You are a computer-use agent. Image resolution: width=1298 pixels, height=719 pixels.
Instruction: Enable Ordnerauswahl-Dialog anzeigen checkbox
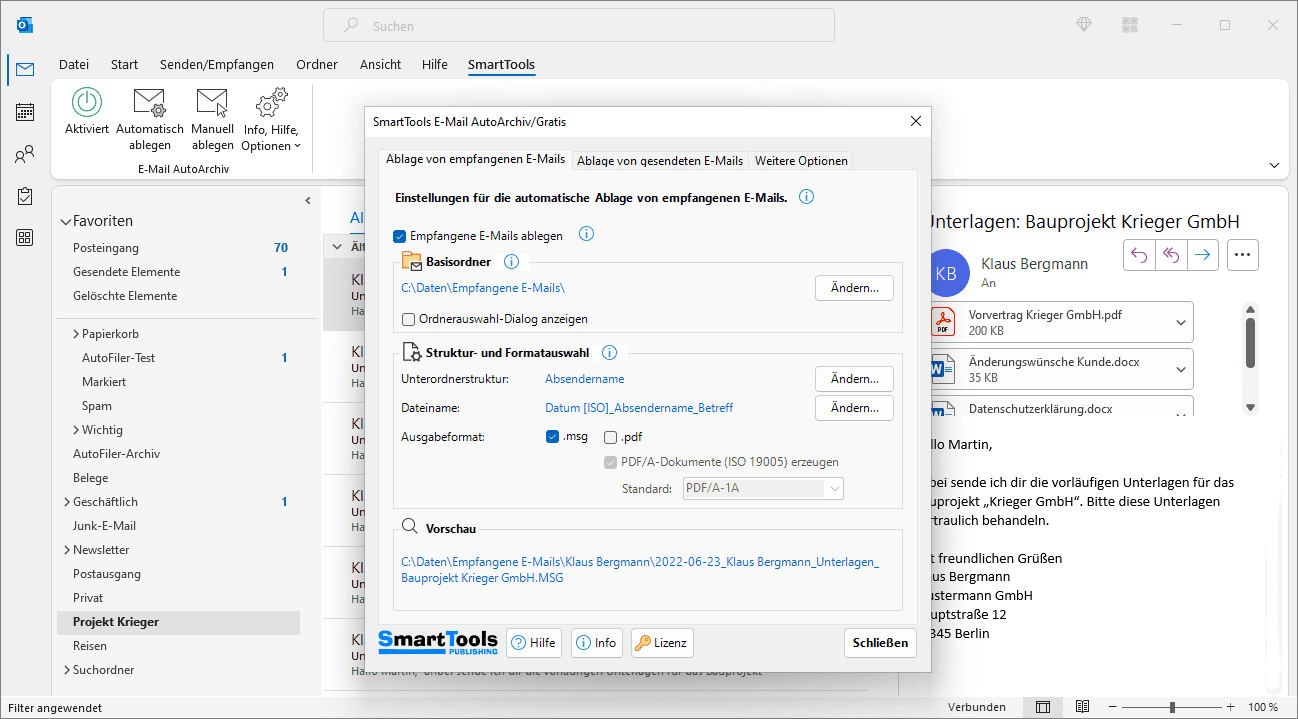click(x=408, y=319)
